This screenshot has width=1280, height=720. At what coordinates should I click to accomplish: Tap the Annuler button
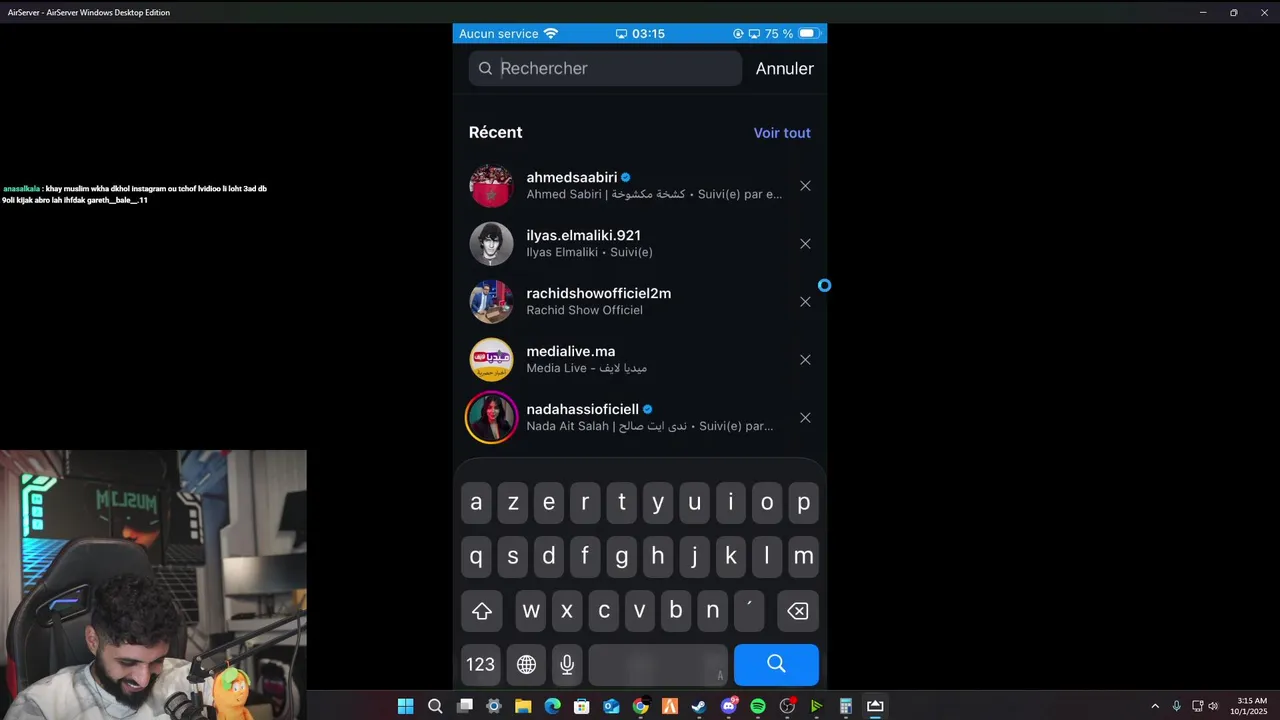(784, 68)
